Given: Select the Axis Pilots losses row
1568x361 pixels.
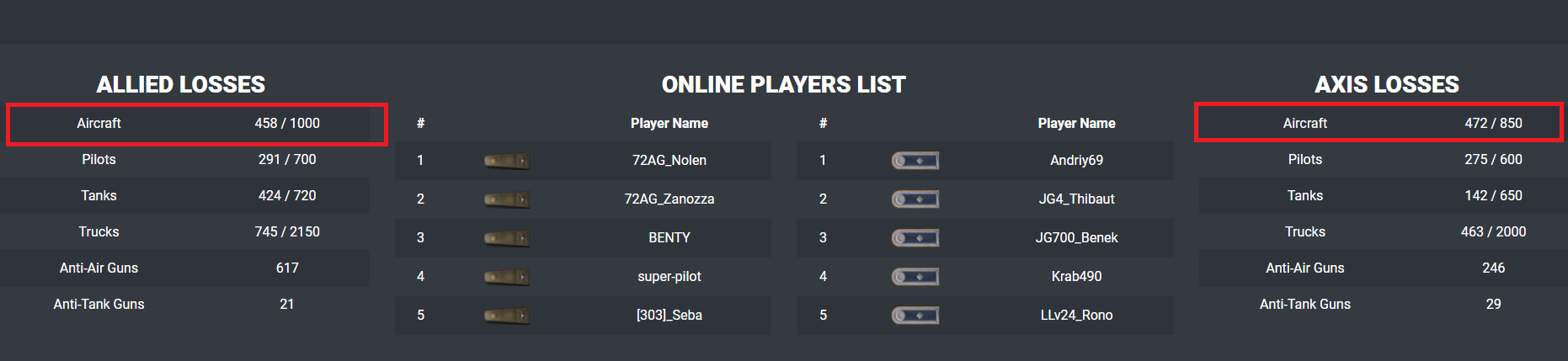Looking at the screenshot, I should click(x=1381, y=160).
